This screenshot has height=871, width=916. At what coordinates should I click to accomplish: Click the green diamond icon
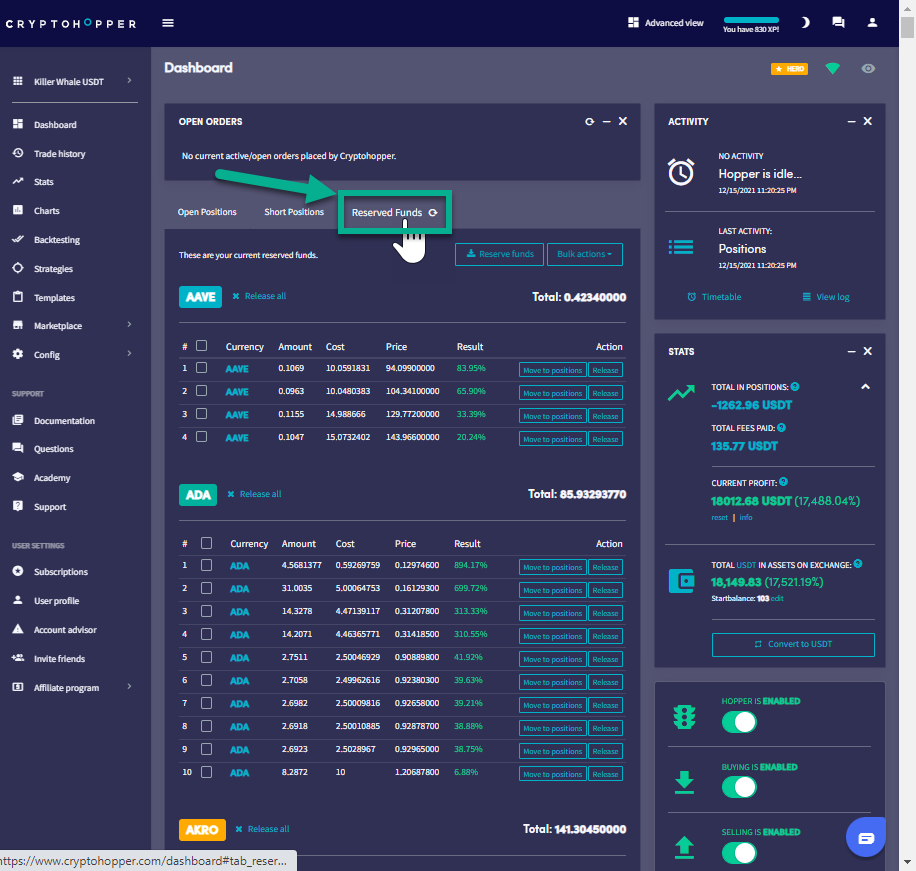click(x=832, y=69)
